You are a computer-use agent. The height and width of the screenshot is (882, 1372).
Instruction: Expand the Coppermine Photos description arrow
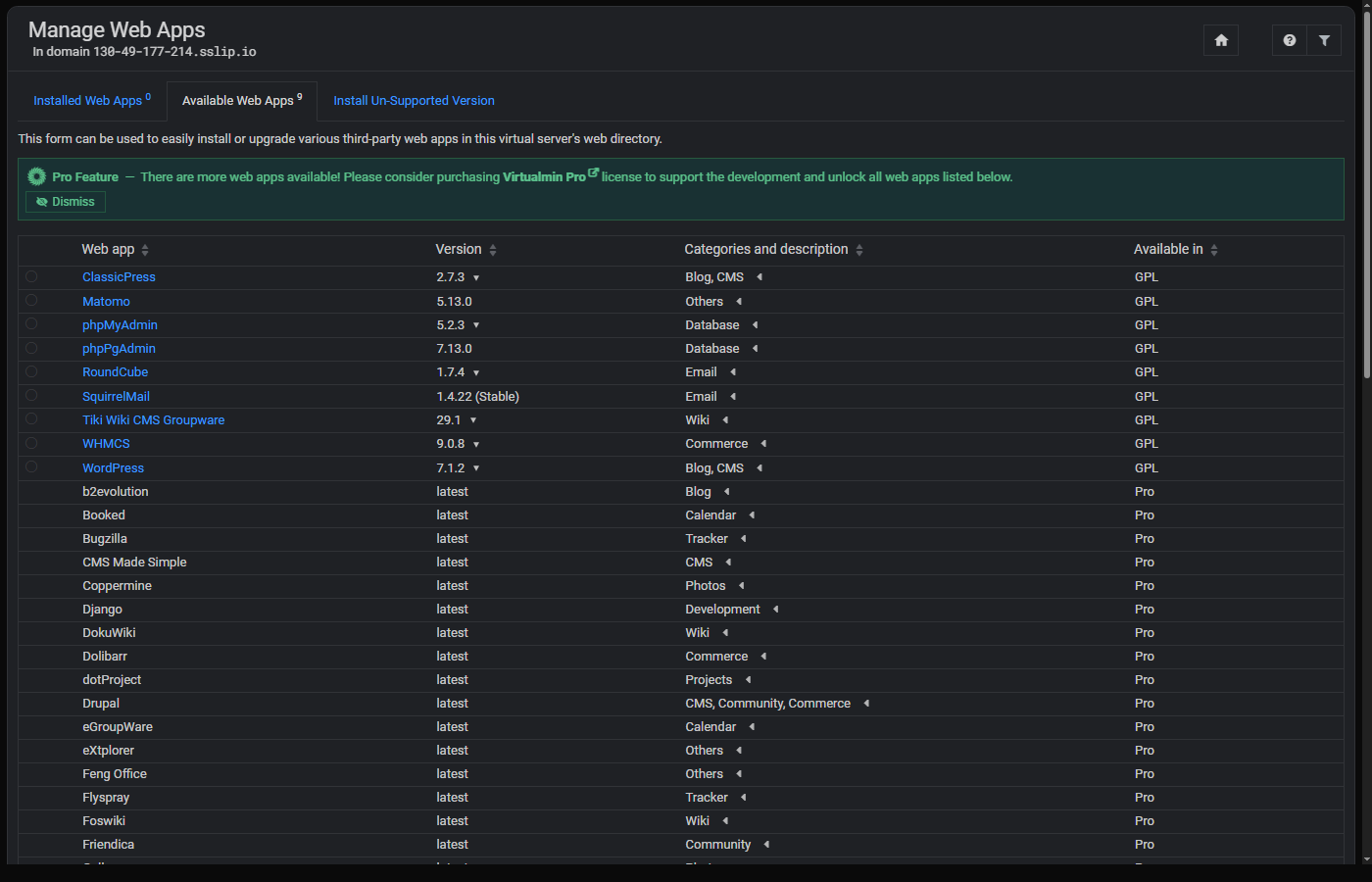click(x=742, y=586)
